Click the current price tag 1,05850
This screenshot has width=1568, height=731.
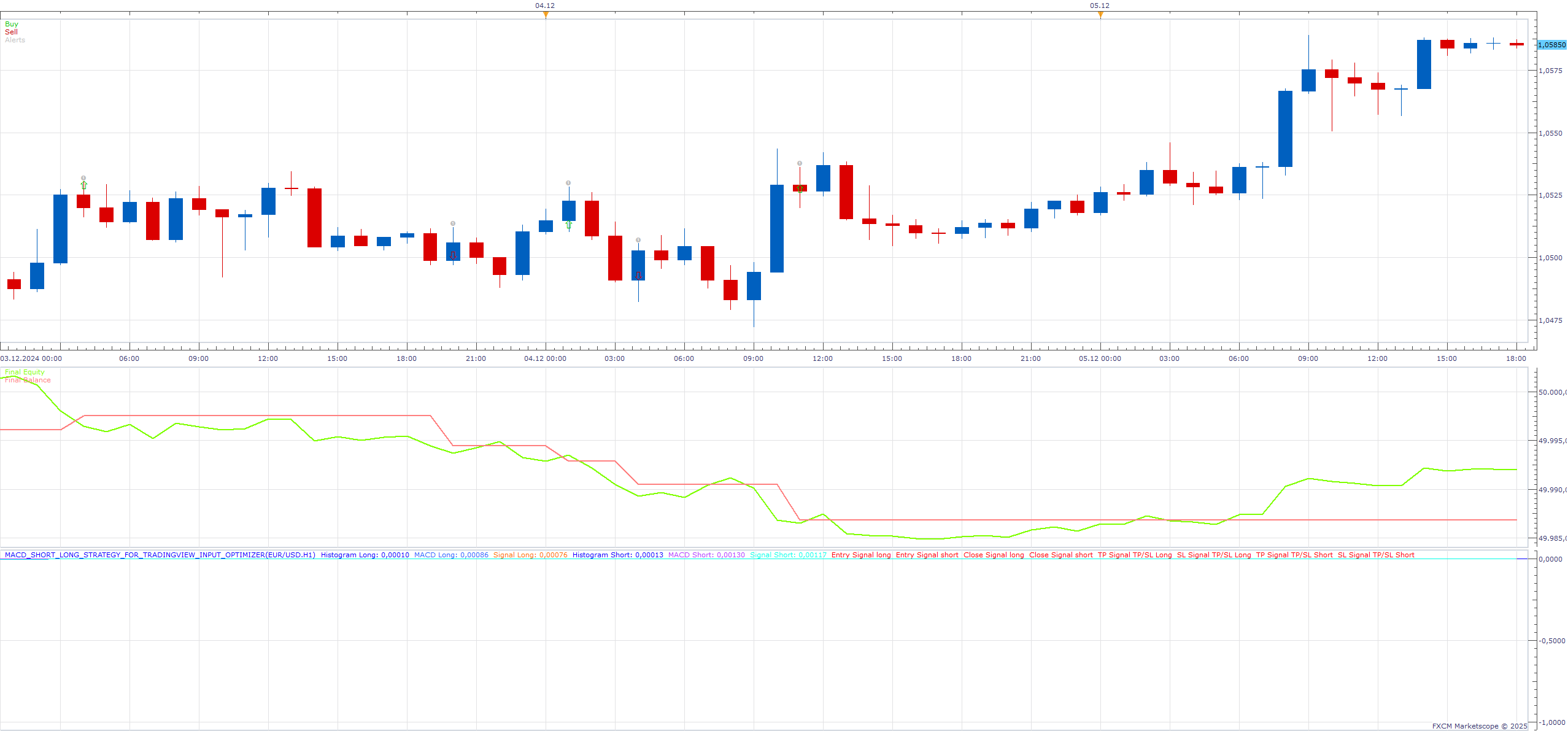pyautogui.click(x=1551, y=45)
